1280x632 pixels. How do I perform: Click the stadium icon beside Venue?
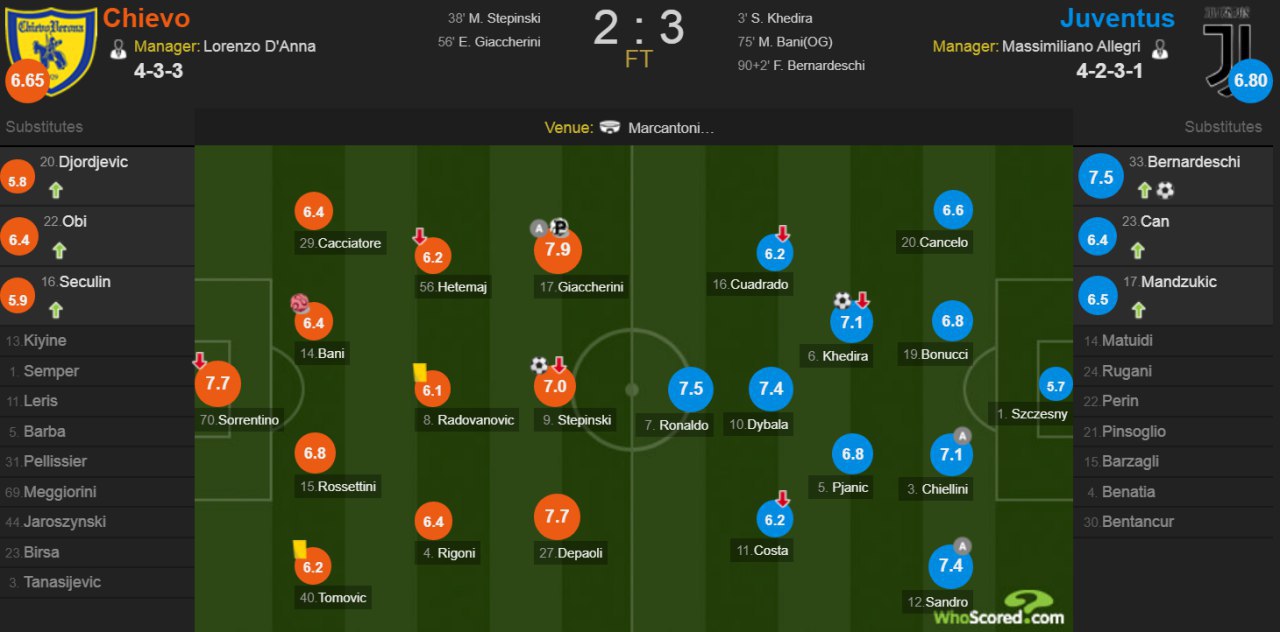(x=610, y=128)
